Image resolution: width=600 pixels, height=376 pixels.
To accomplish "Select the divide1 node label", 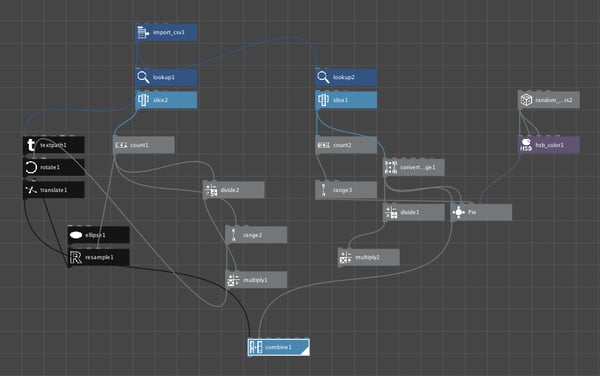I will 410,212.
